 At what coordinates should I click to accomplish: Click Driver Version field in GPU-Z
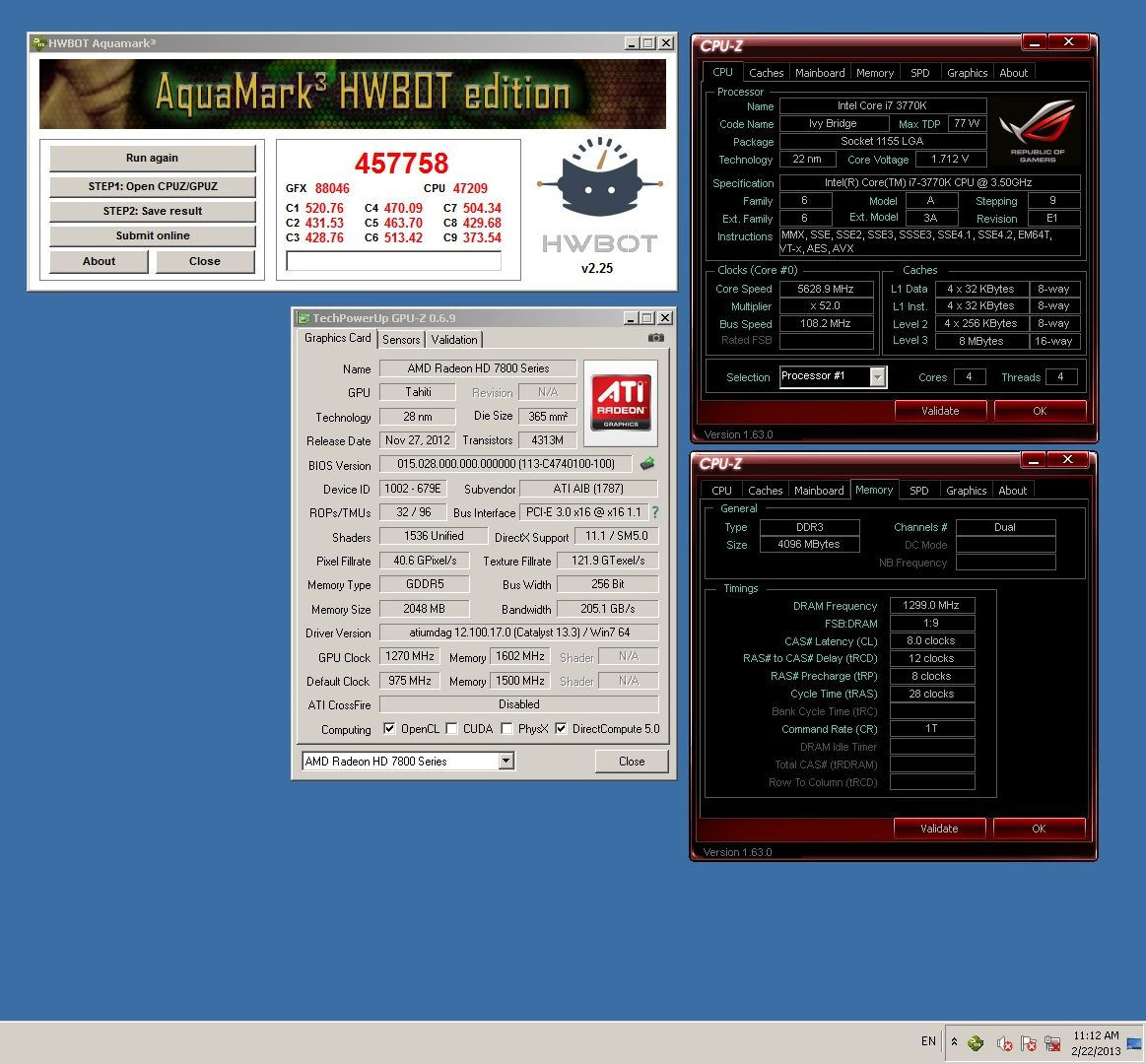(519, 632)
